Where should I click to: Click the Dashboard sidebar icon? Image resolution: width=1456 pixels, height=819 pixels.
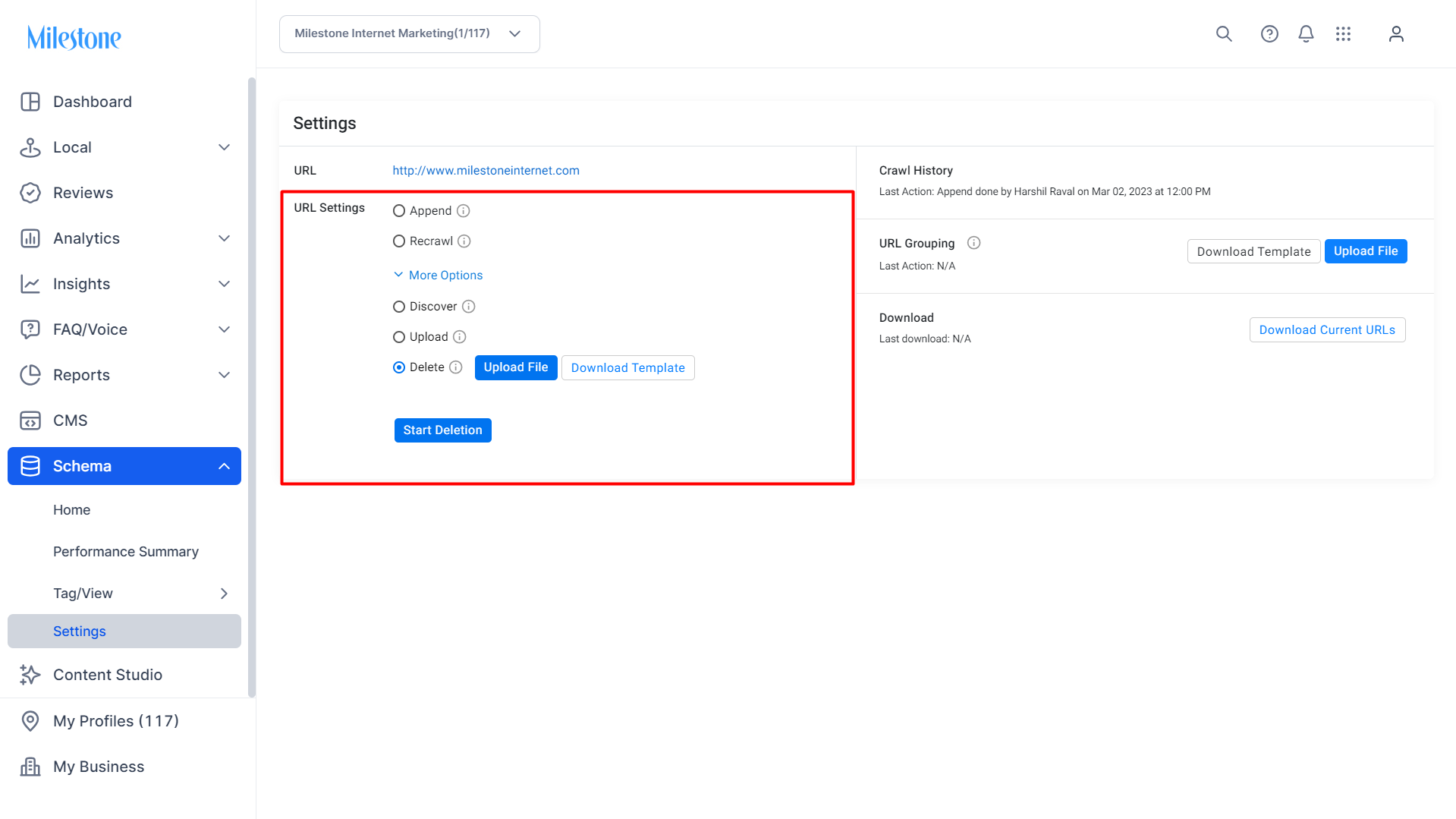pos(30,102)
